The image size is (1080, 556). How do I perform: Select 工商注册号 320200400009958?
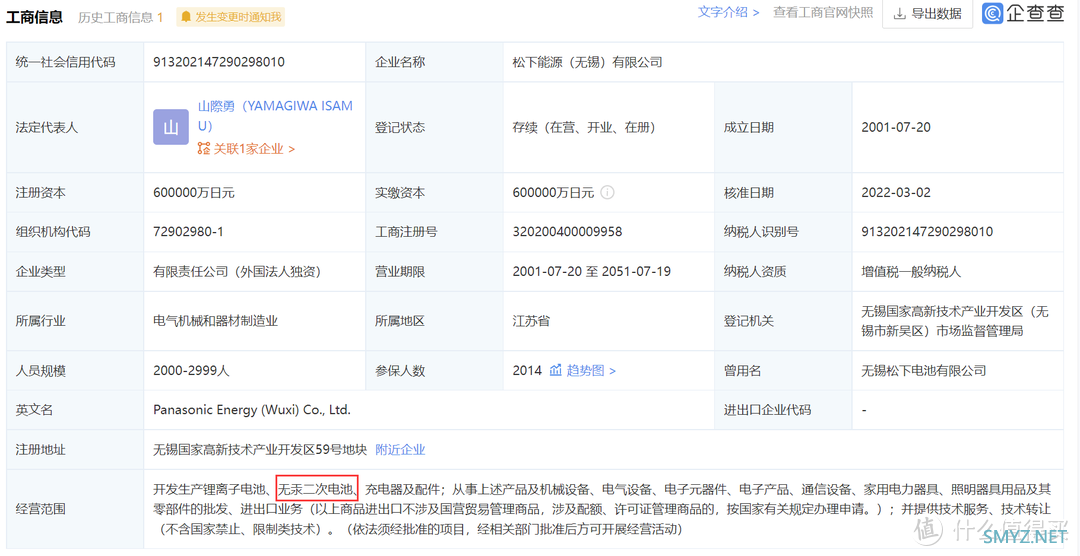[x=568, y=232]
